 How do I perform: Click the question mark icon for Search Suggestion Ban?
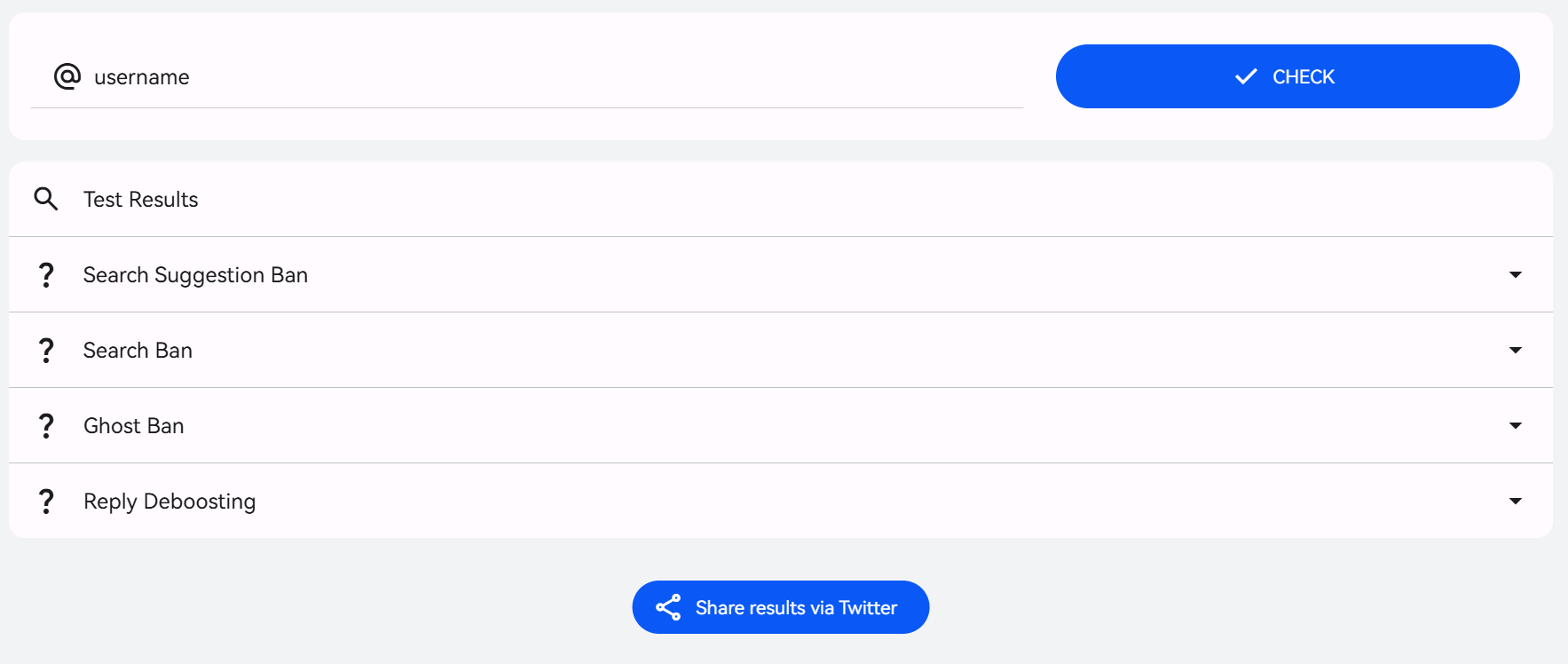point(45,275)
